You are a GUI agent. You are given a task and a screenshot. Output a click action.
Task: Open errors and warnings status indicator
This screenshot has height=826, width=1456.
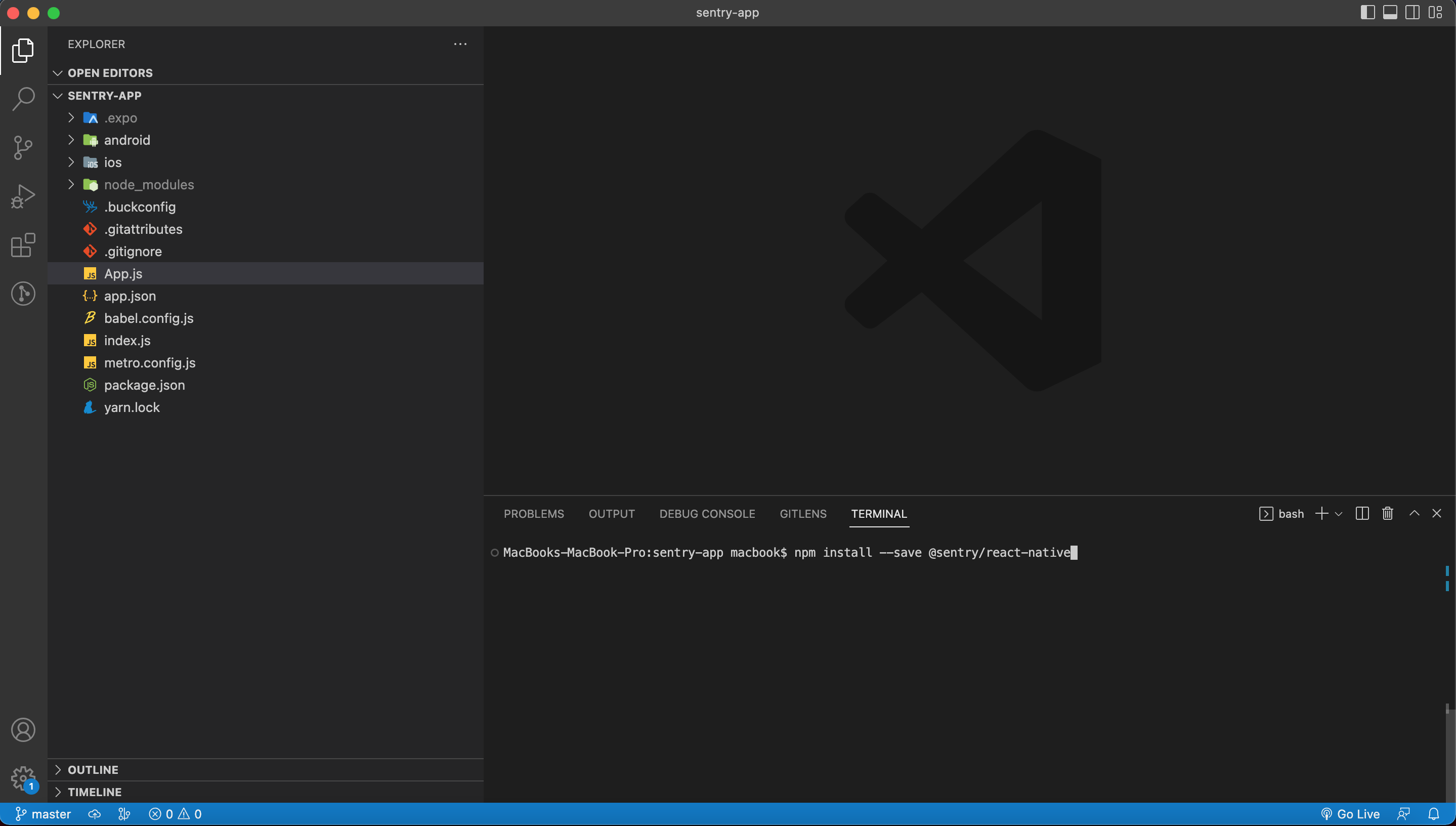(175, 814)
